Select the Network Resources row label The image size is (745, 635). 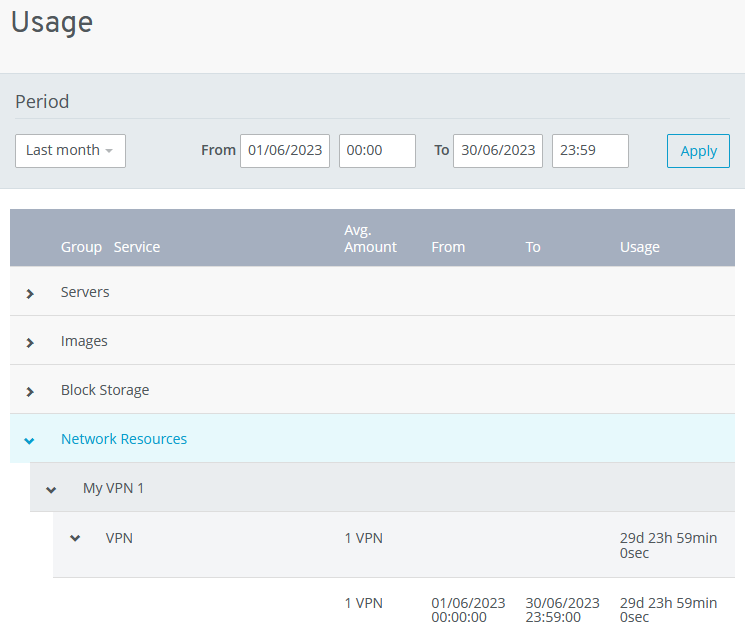(124, 439)
